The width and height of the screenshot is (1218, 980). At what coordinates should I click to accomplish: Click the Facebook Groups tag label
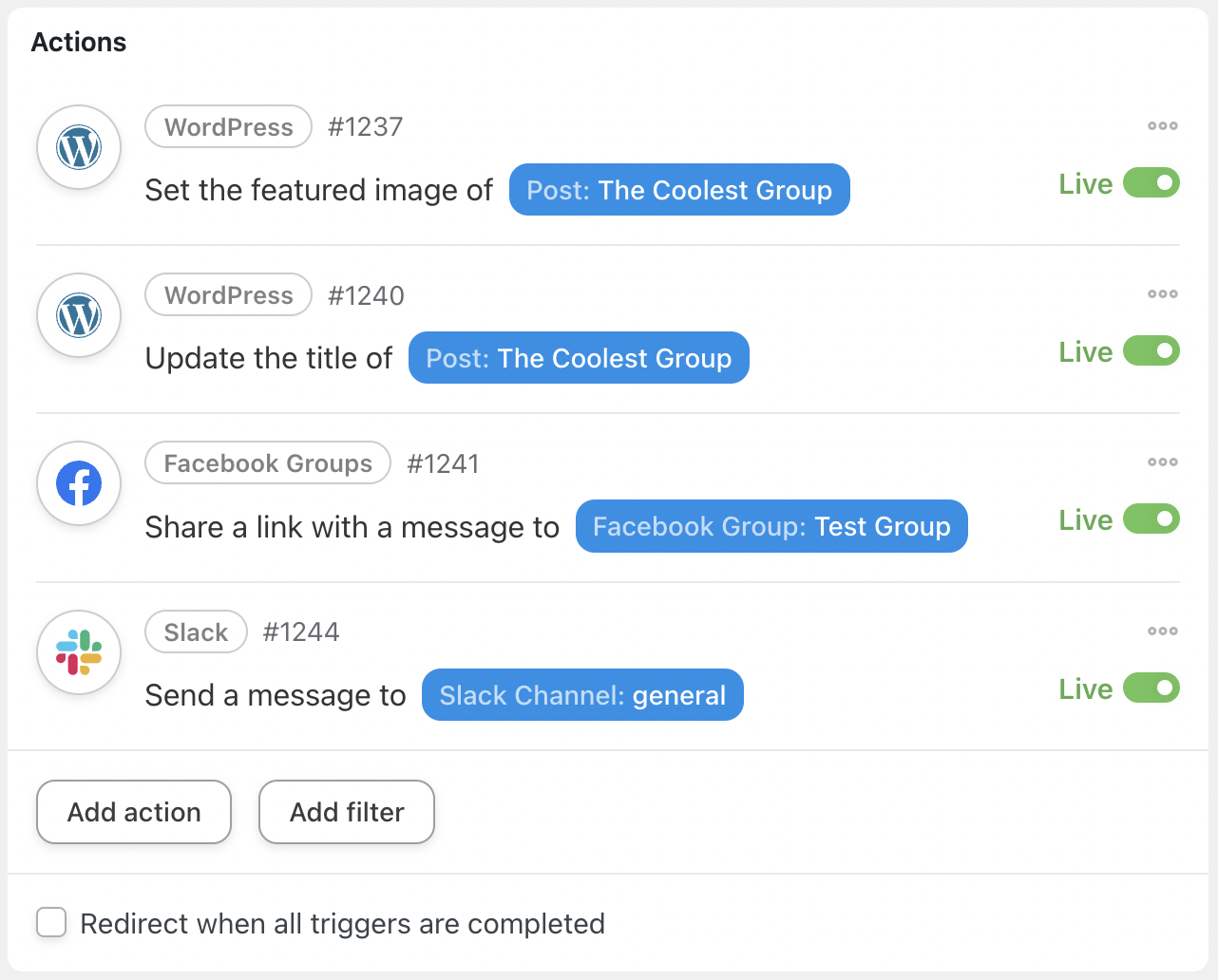click(x=268, y=462)
